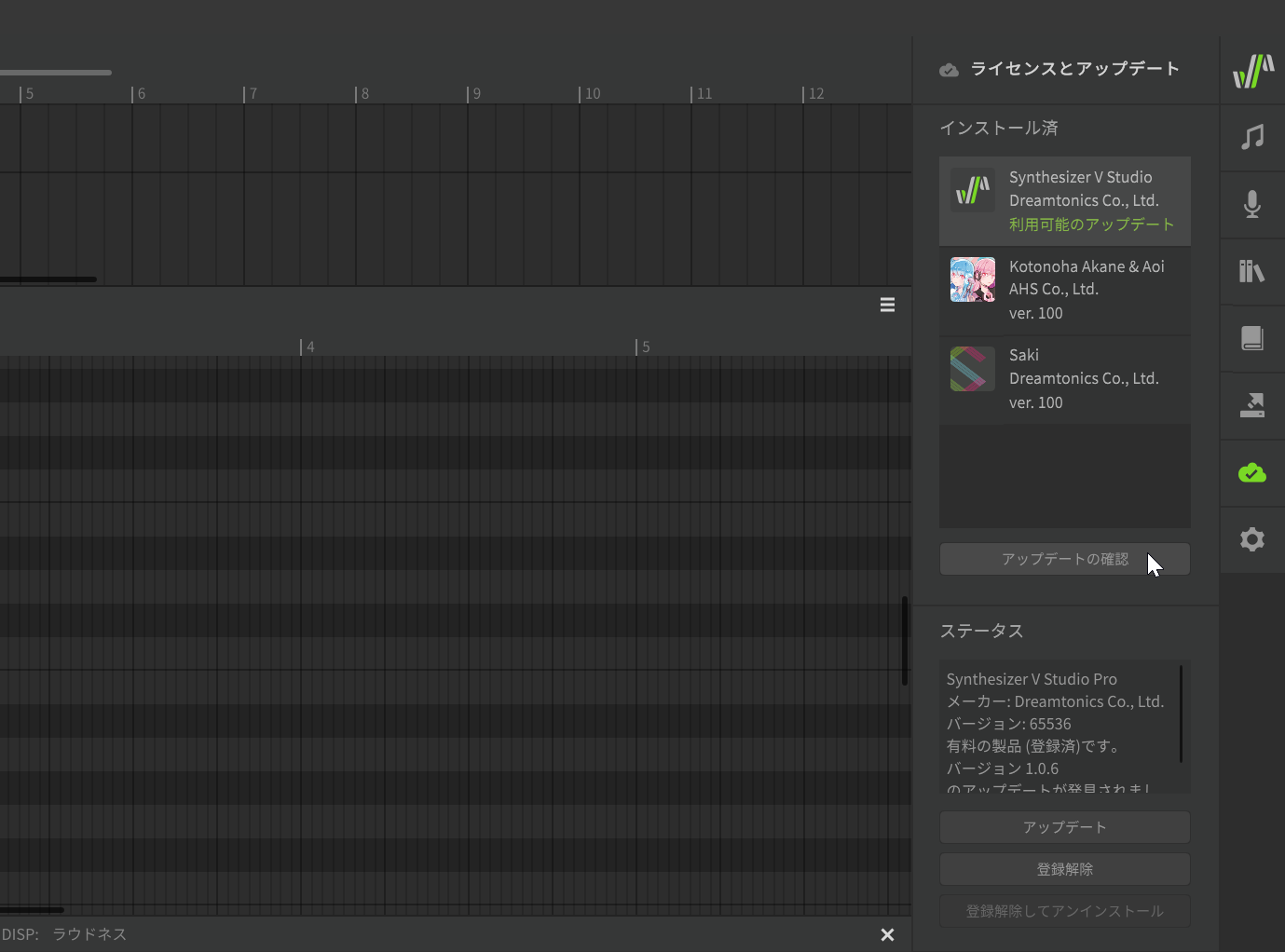Open the dictionary book panel
Image resolution: width=1285 pixels, height=952 pixels.
point(1252,338)
